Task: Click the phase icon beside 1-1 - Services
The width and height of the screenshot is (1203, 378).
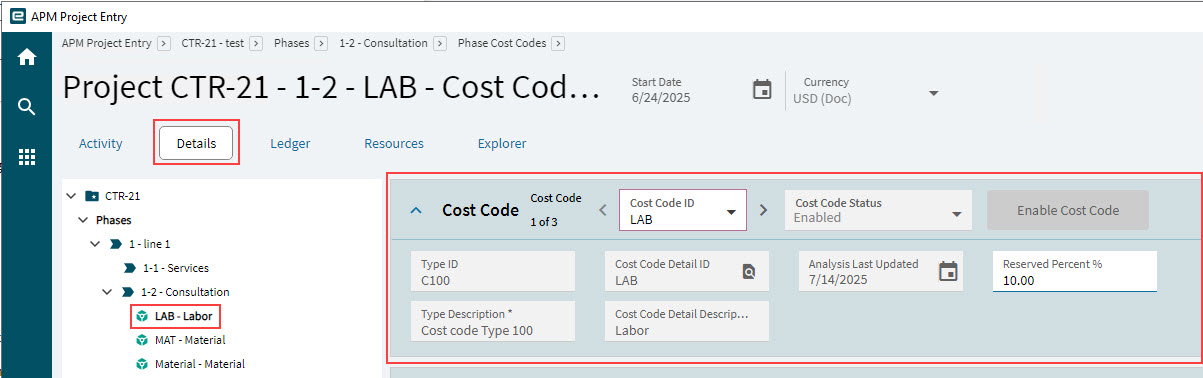Action: coord(129,268)
